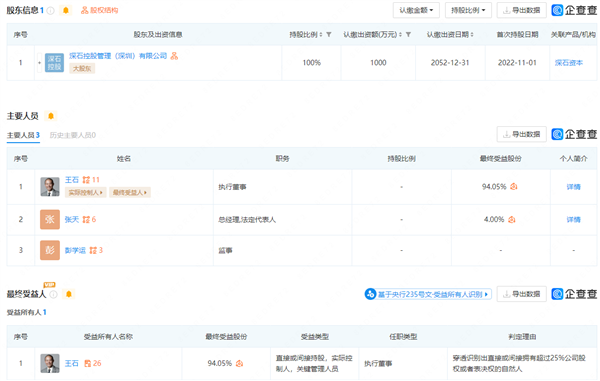Open 深石控股管理（深圳）有限公司 link

(x=118, y=56)
